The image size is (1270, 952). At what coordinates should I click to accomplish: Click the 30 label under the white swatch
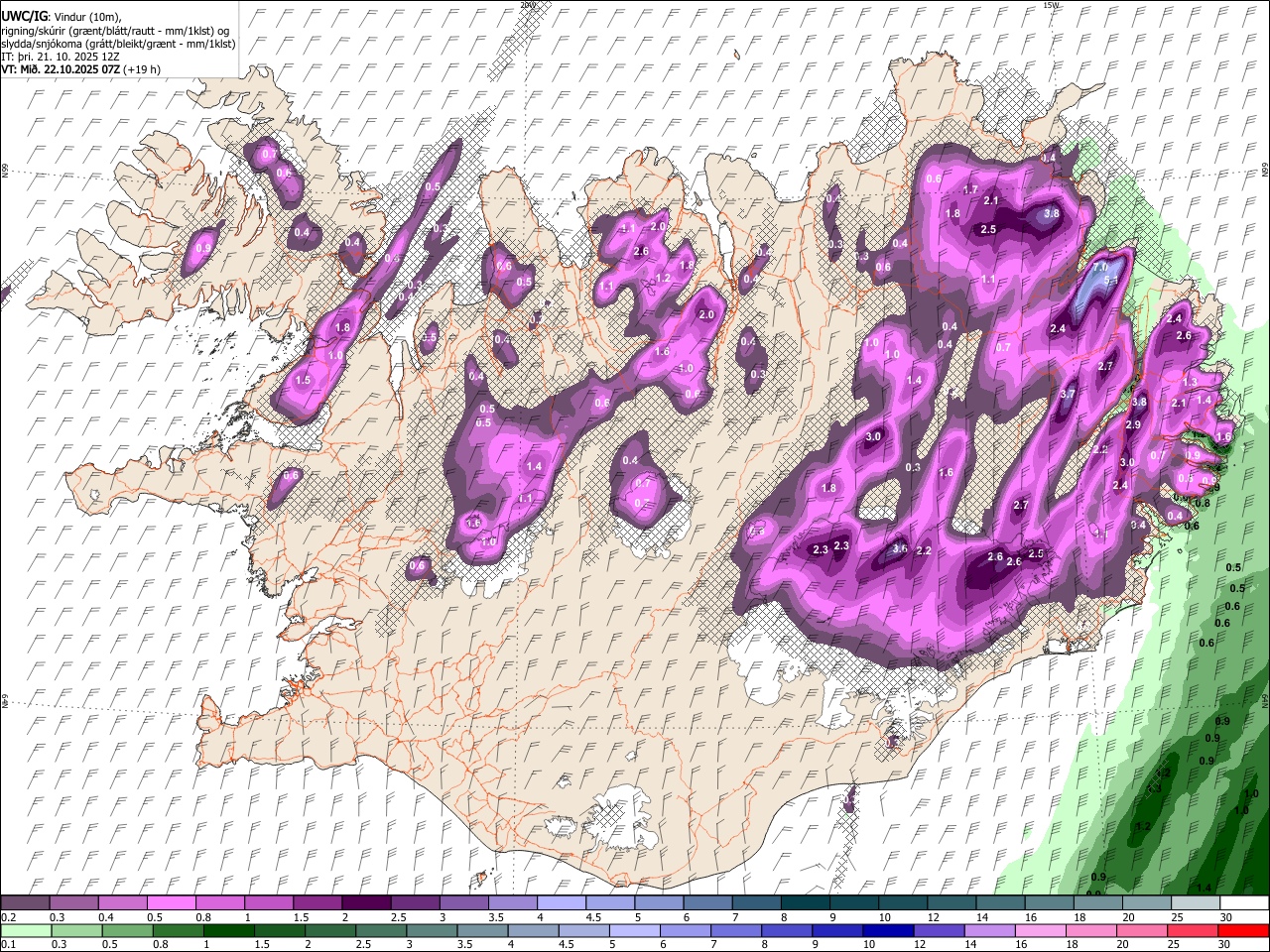(x=1226, y=917)
